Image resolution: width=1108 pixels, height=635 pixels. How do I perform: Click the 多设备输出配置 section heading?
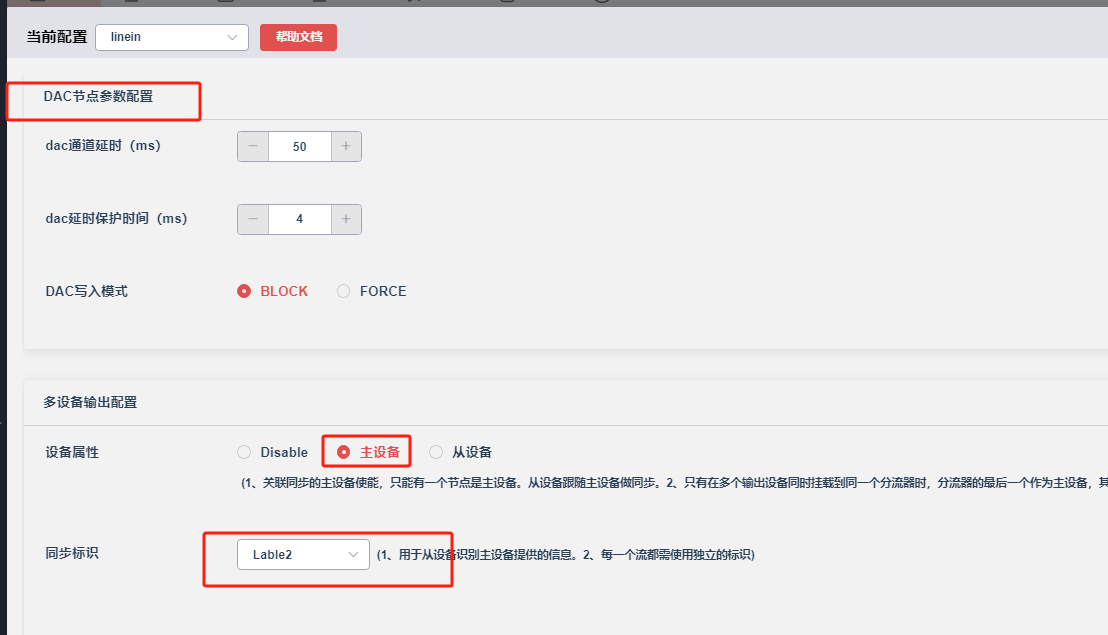(90, 403)
